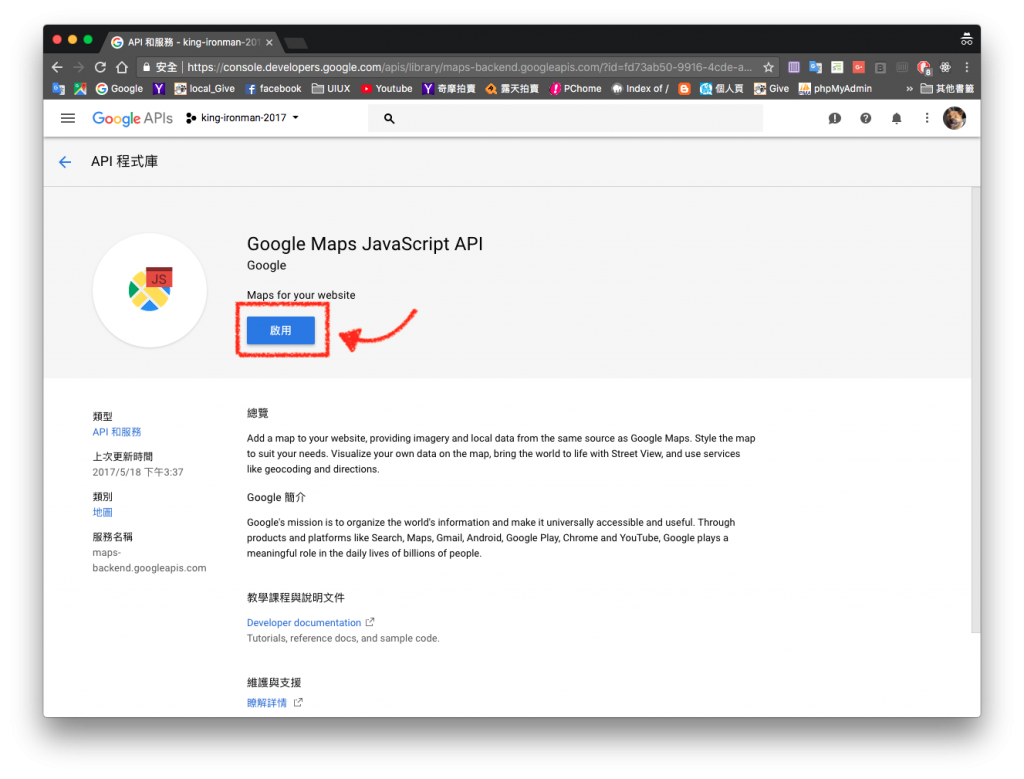
Task: Open the console three-dot utilities menu
Action: (927, 118)
